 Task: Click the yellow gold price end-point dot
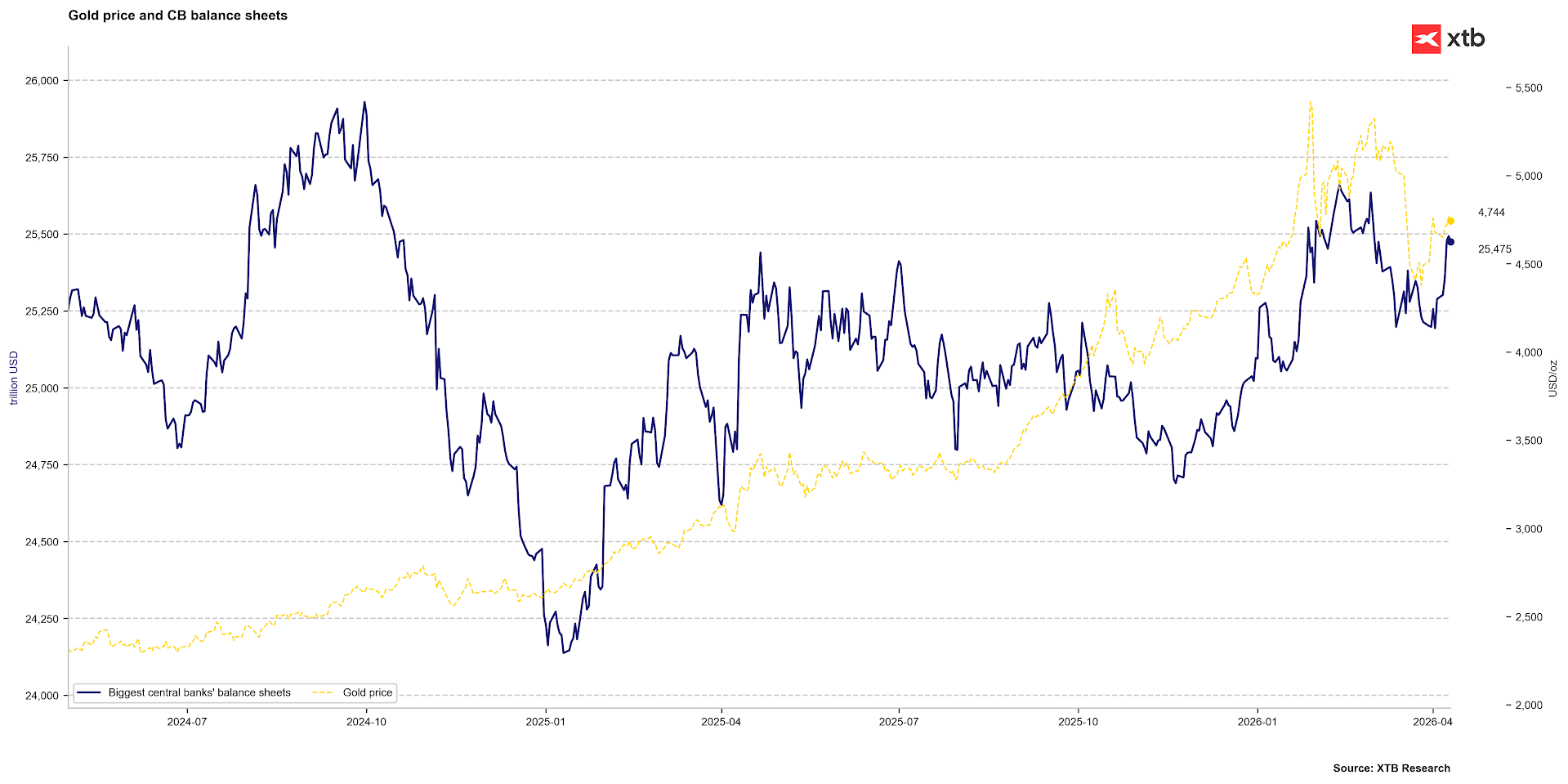click(1450, 221)
